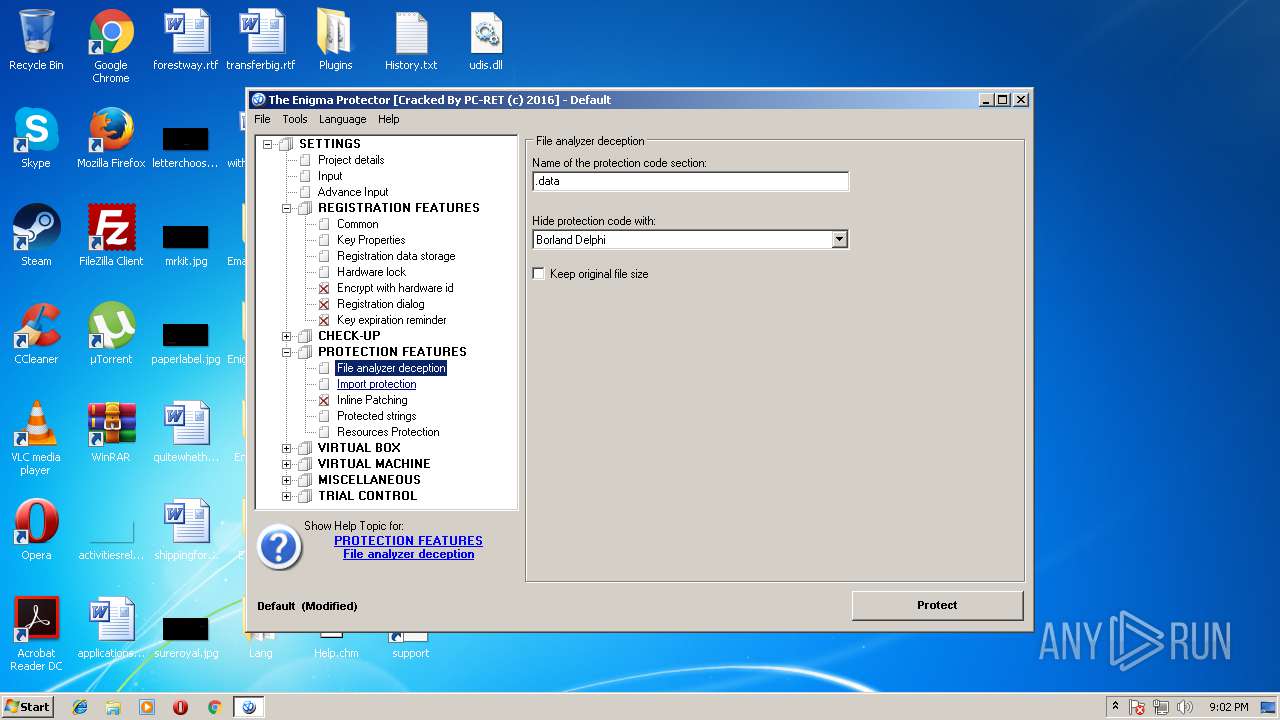Select udis.dll file icon
The width and height of the screenshot is (1280, 720).
tap(486, 40)
